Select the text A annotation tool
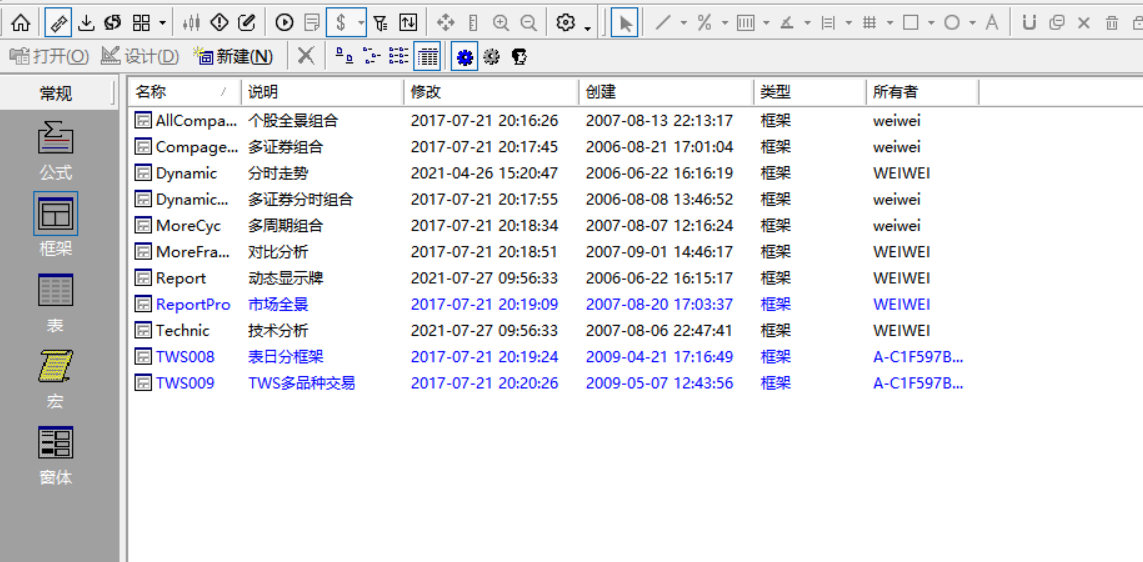This screenshot has height=562, width=1143. [x=991, y=23]
